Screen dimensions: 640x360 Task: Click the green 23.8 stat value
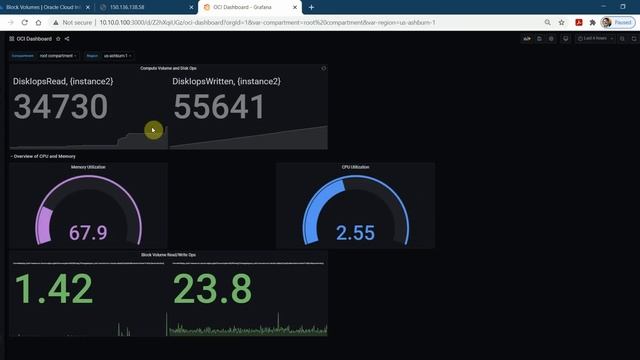coord(213,289)
